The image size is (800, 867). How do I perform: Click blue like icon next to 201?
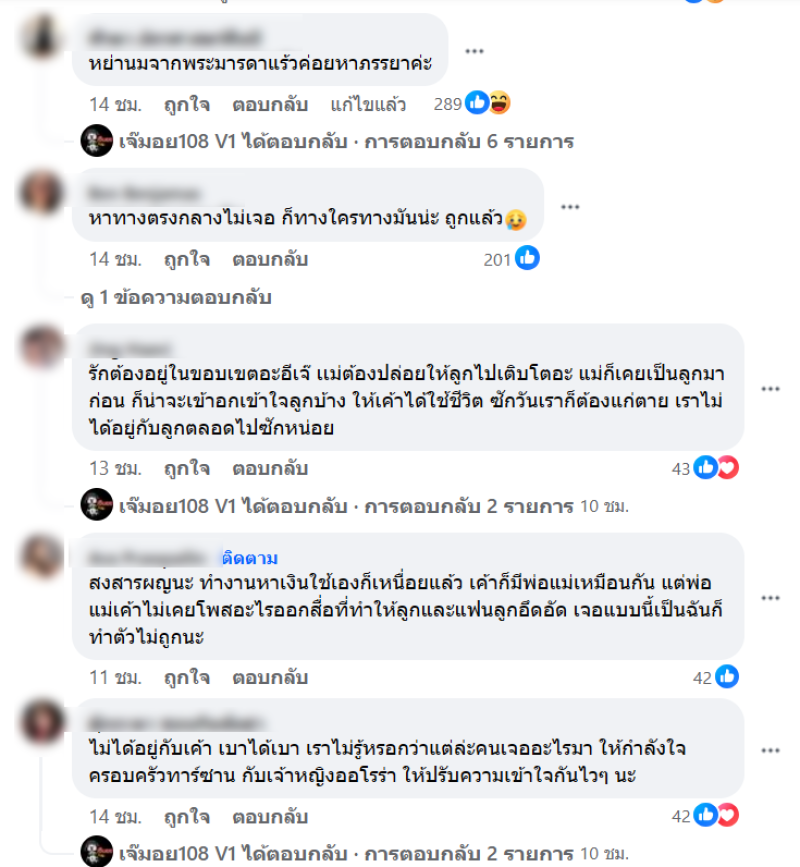527,258
